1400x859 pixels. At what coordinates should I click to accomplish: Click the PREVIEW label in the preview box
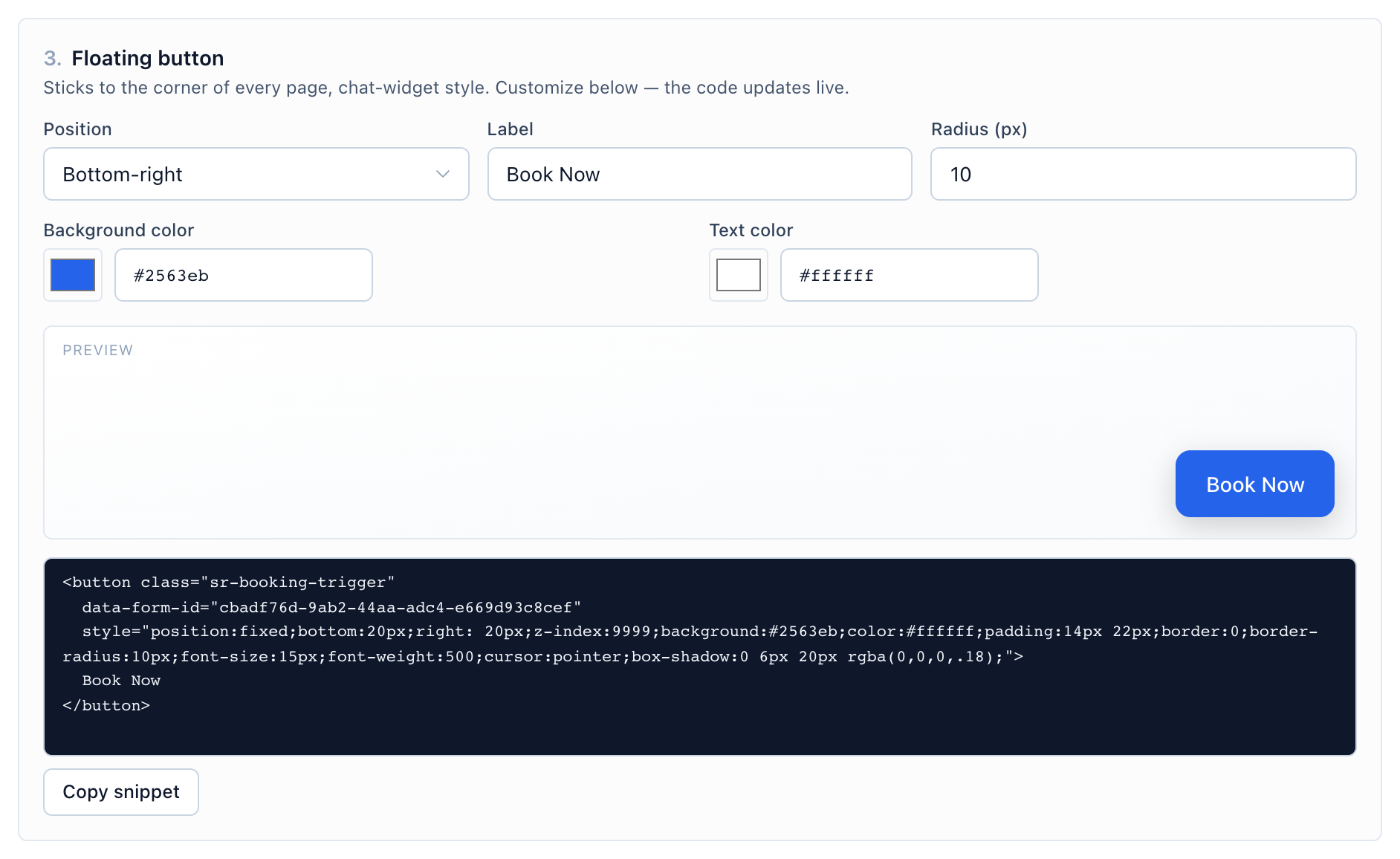click(x=97, y=350)
